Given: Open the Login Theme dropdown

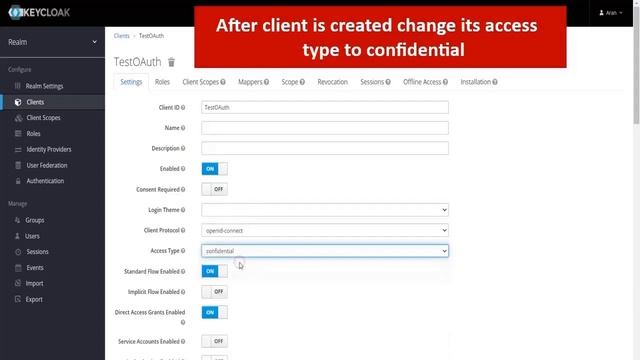Looking at the screenshot, I should click(325, 210).
